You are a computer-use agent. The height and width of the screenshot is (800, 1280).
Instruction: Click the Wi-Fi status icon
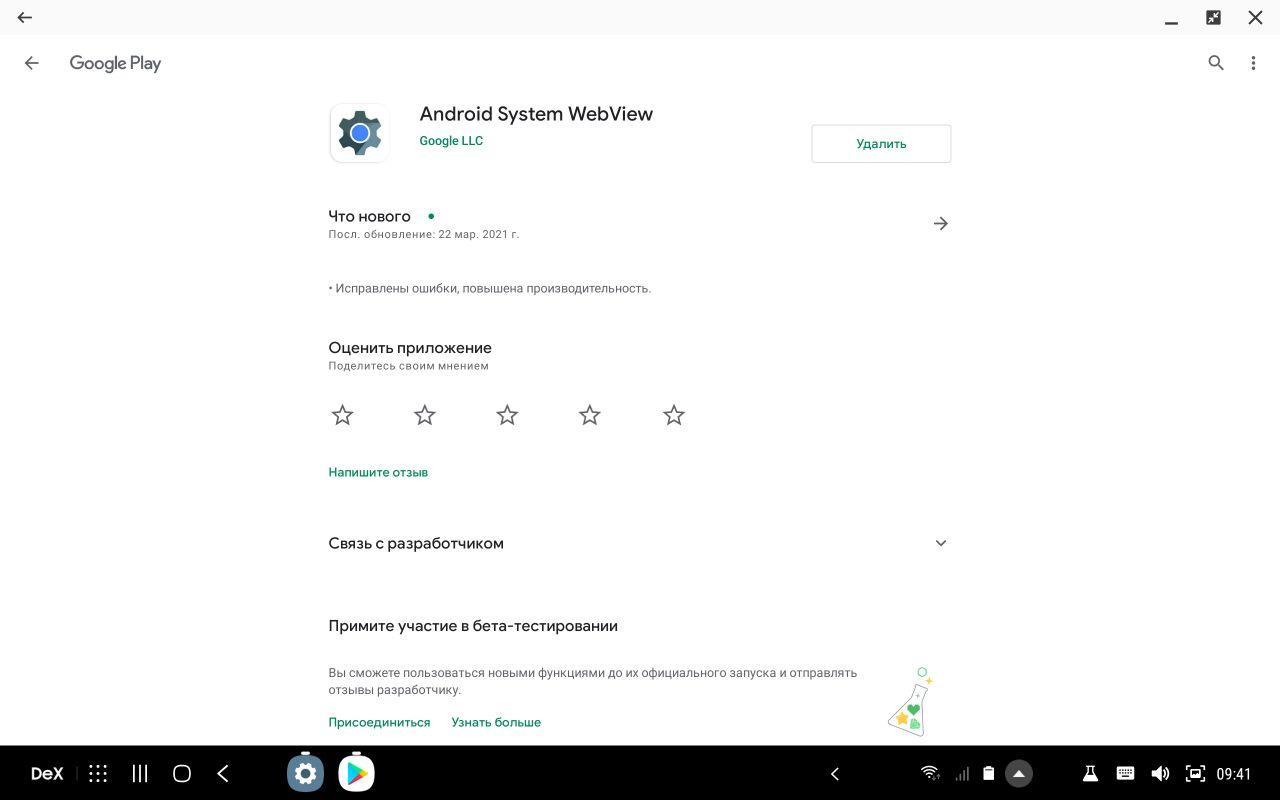[930, 773]
